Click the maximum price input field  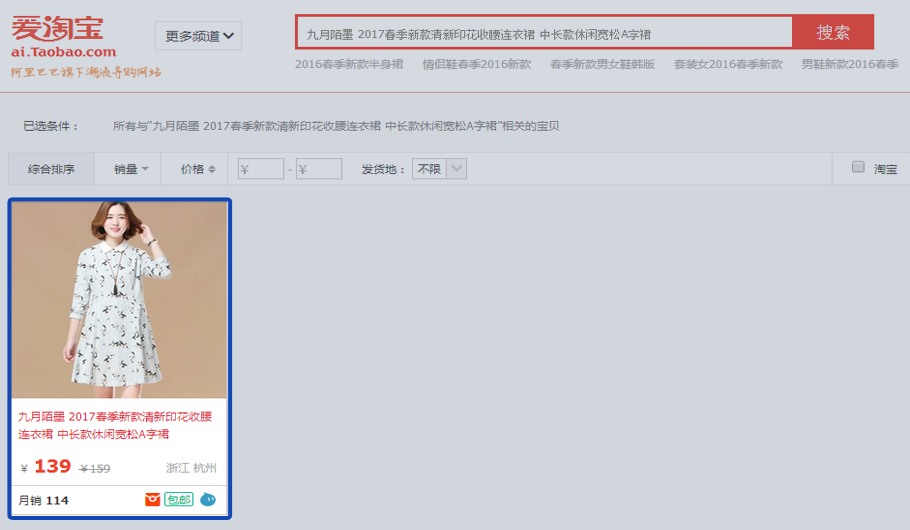[x=319, y=169]
